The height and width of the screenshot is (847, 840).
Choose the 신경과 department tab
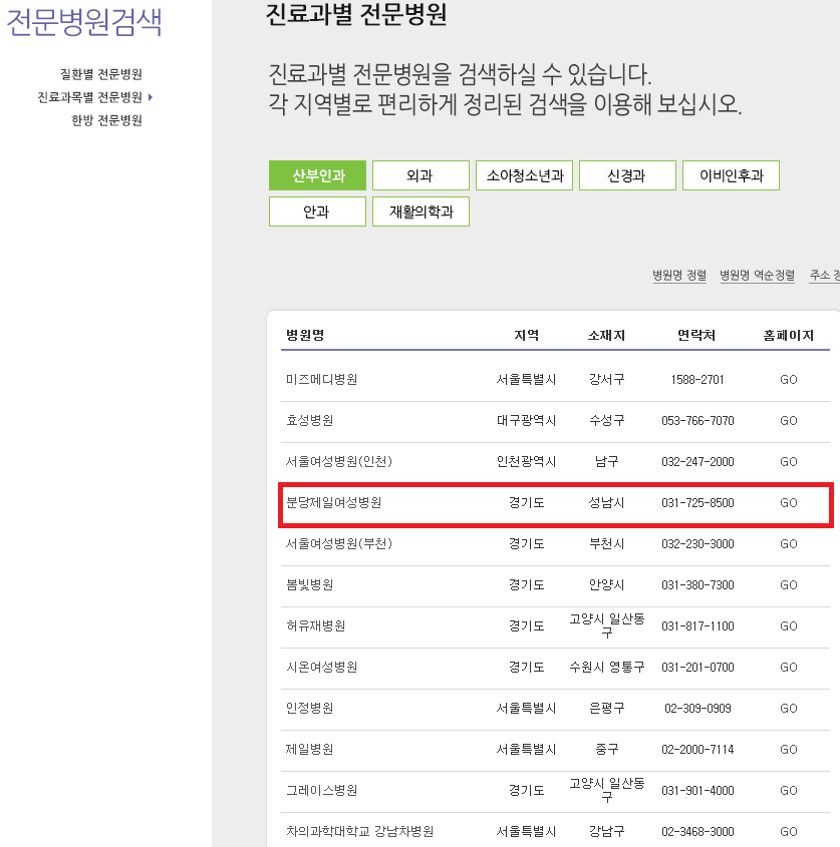pos(627,175)
